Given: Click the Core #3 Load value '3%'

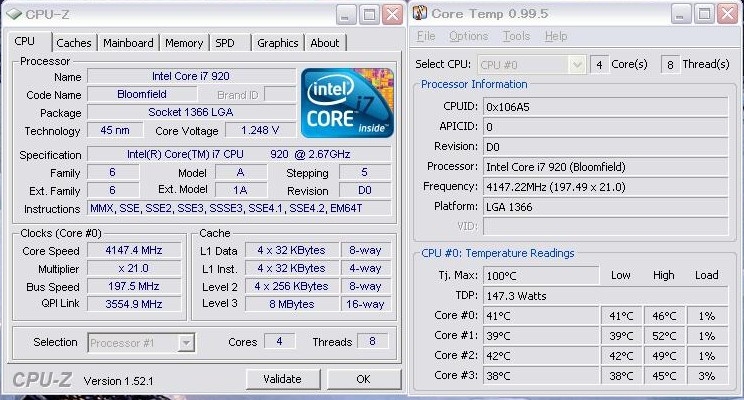Looking at the screenshot, I should pos(707,376).
